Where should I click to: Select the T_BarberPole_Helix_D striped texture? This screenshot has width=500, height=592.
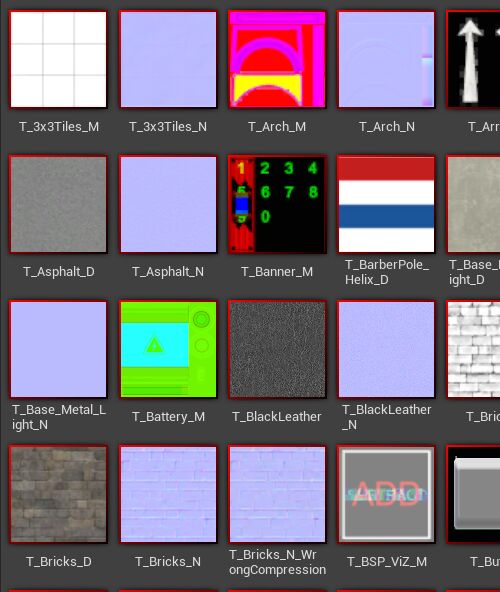pos(386,204)
